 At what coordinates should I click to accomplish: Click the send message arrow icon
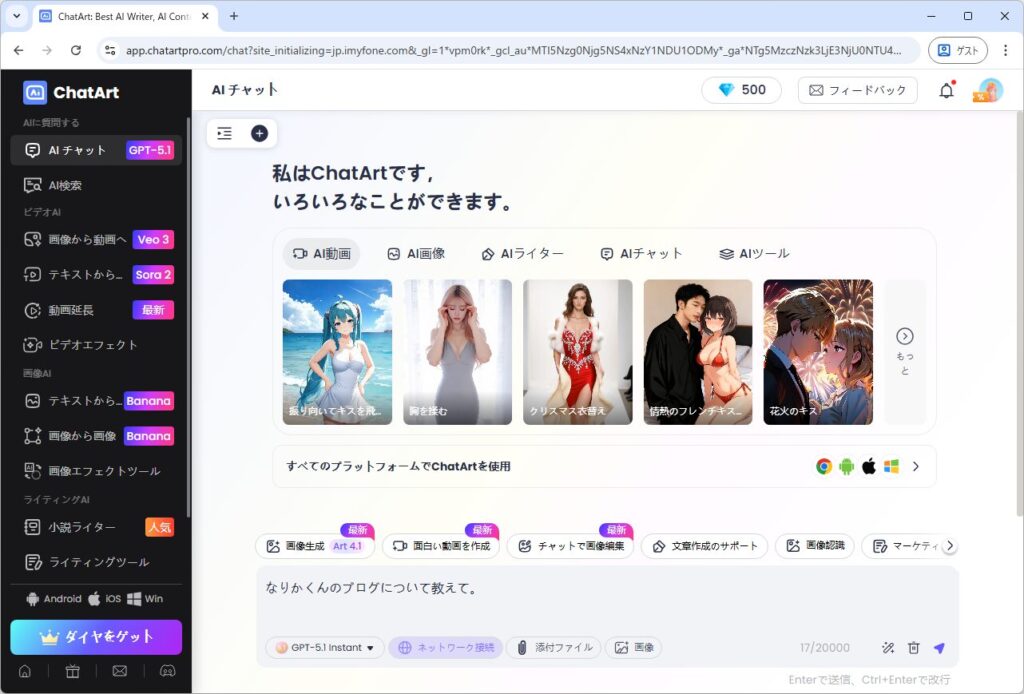point(939,648)
